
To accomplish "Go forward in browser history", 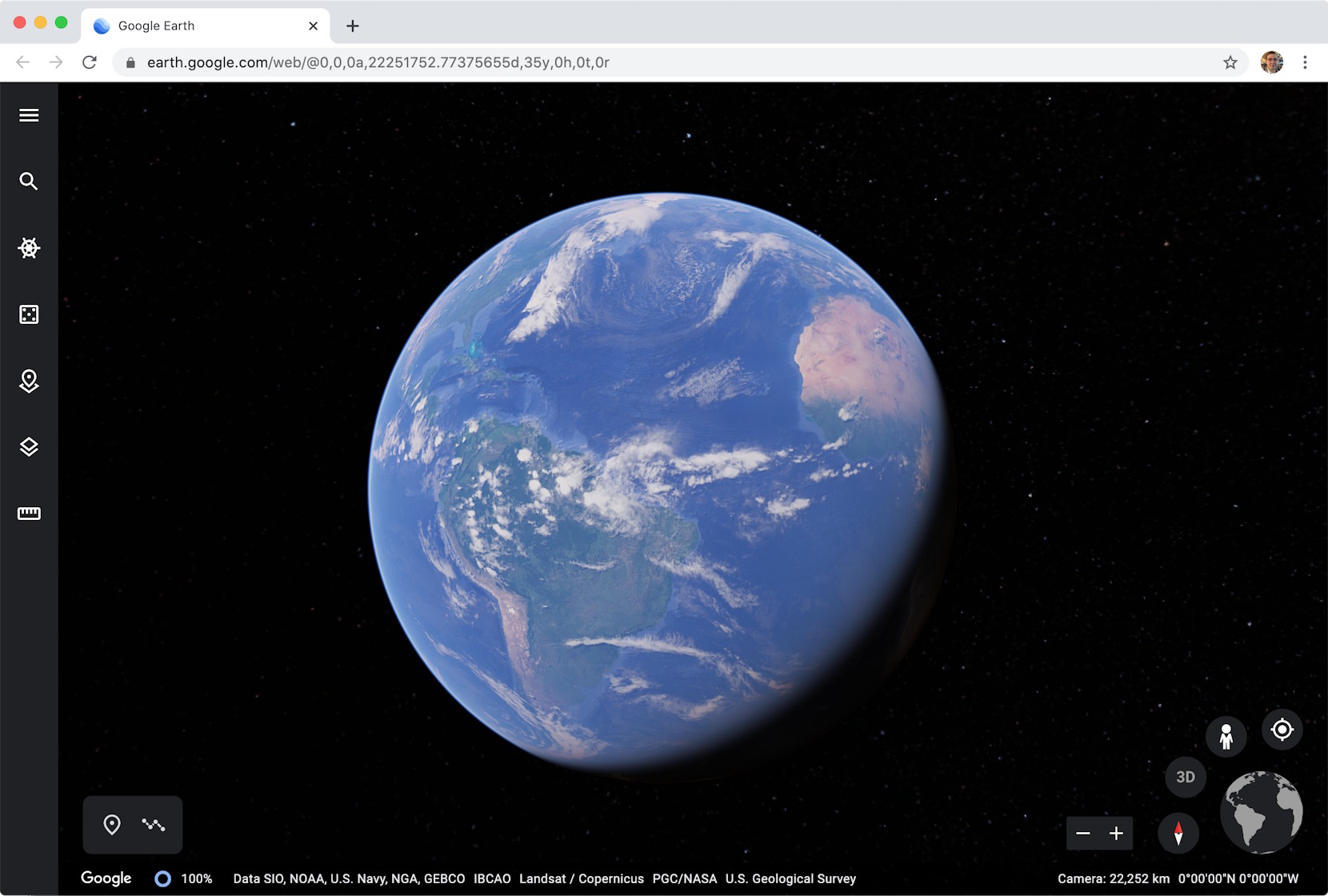I will 56,62.
